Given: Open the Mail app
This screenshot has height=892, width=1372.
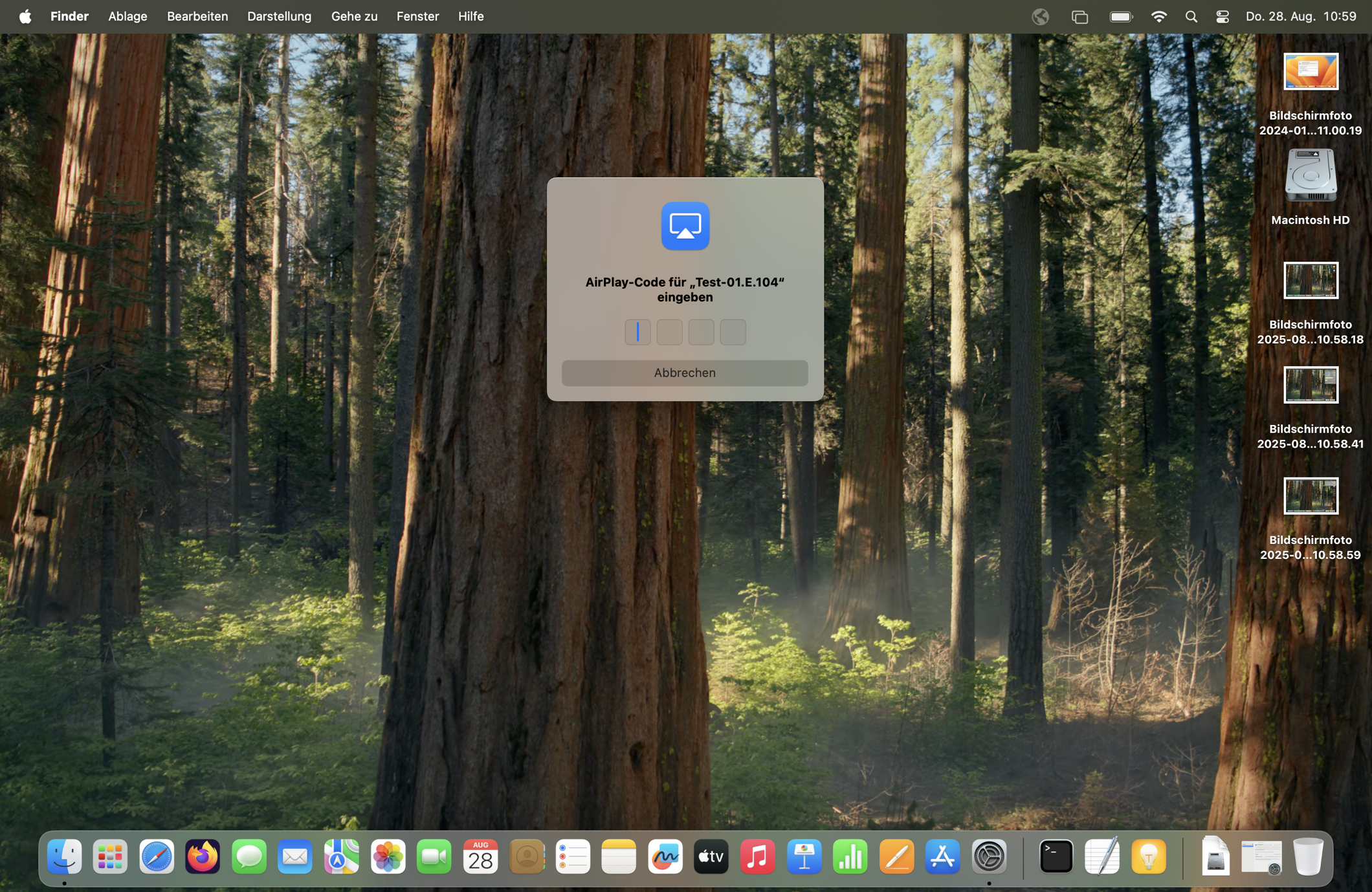Looking at the screenshot, I should pos(295,856).
